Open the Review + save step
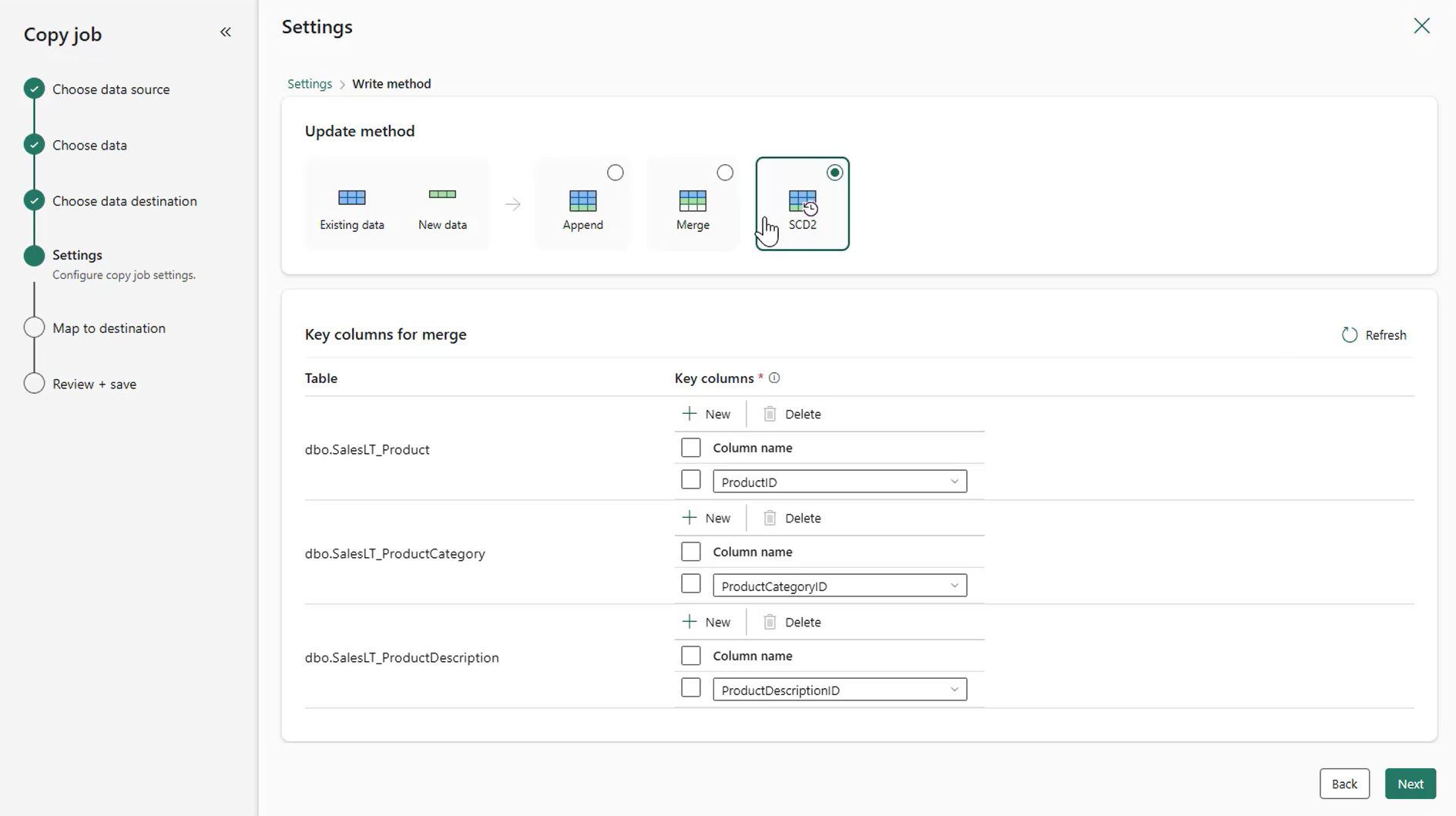 pyautogui.click(x=94, y=383)
